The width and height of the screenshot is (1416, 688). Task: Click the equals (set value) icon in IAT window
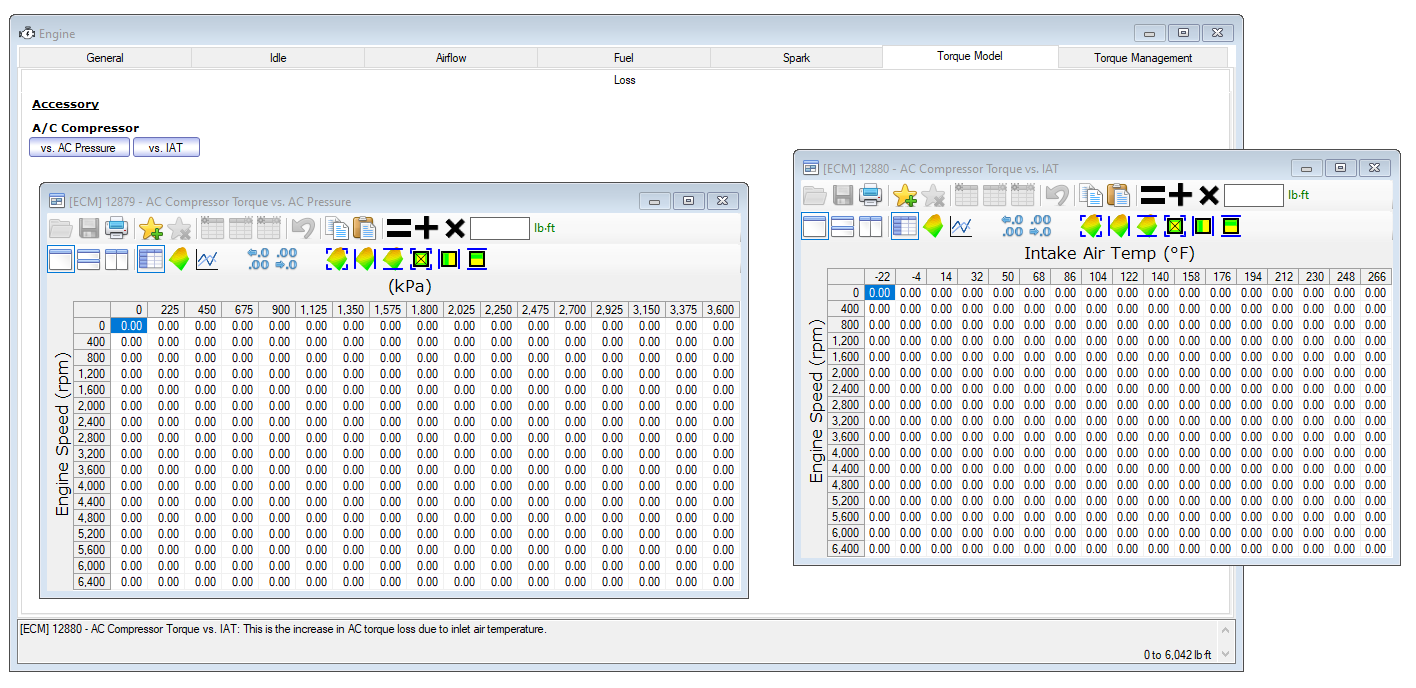click(x=1153, y=195)
